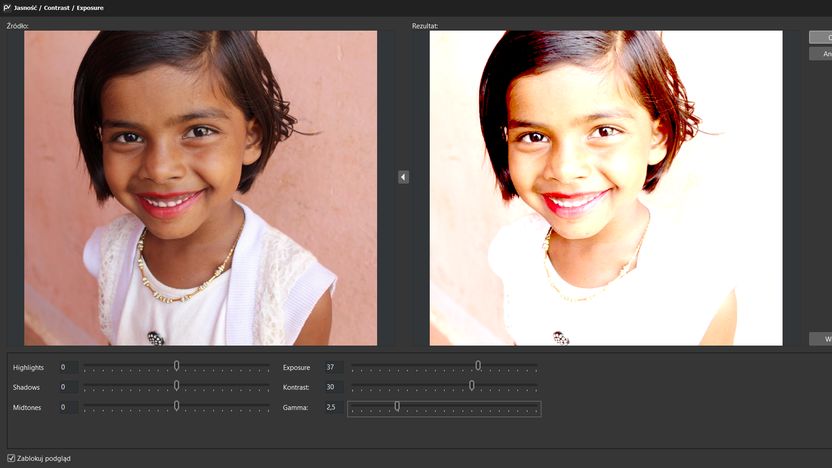Toggle the Zablokuj podgląd checkbox
This screenshot has height=468, width=832.
(11, 458)
